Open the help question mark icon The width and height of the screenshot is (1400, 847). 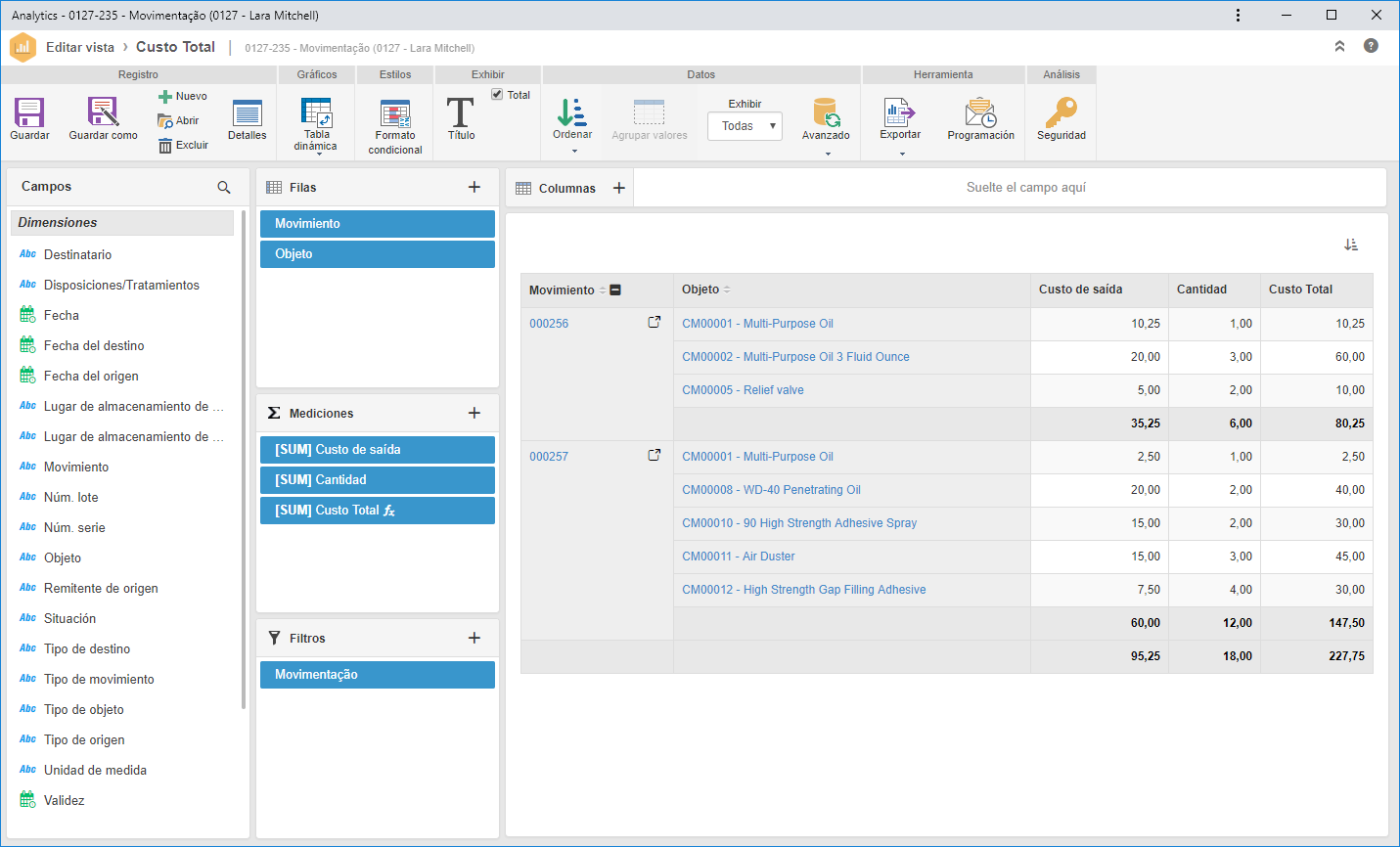tap(1371, 46)
